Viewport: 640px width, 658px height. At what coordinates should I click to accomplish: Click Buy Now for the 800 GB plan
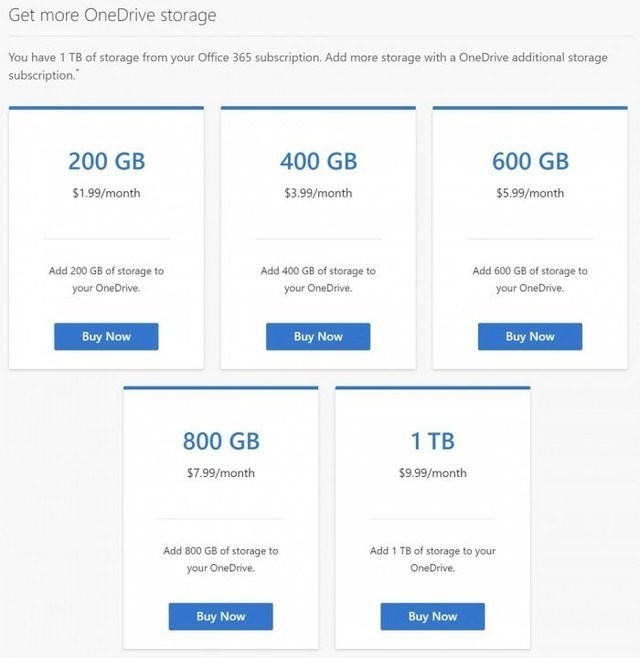pyautogui.click(x=221, y=616)
